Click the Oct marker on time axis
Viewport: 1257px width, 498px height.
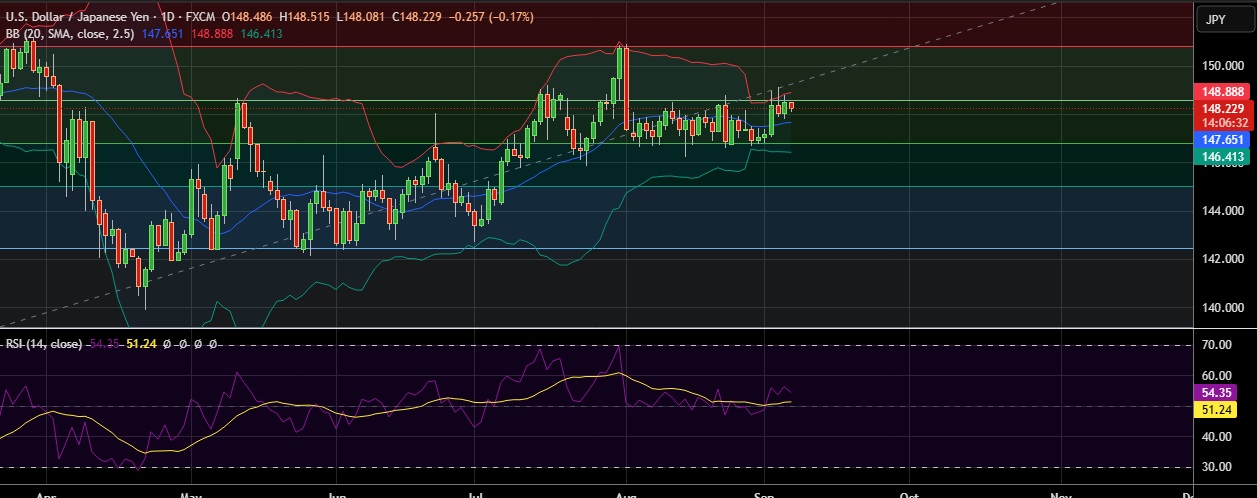[x=908, y=493]
